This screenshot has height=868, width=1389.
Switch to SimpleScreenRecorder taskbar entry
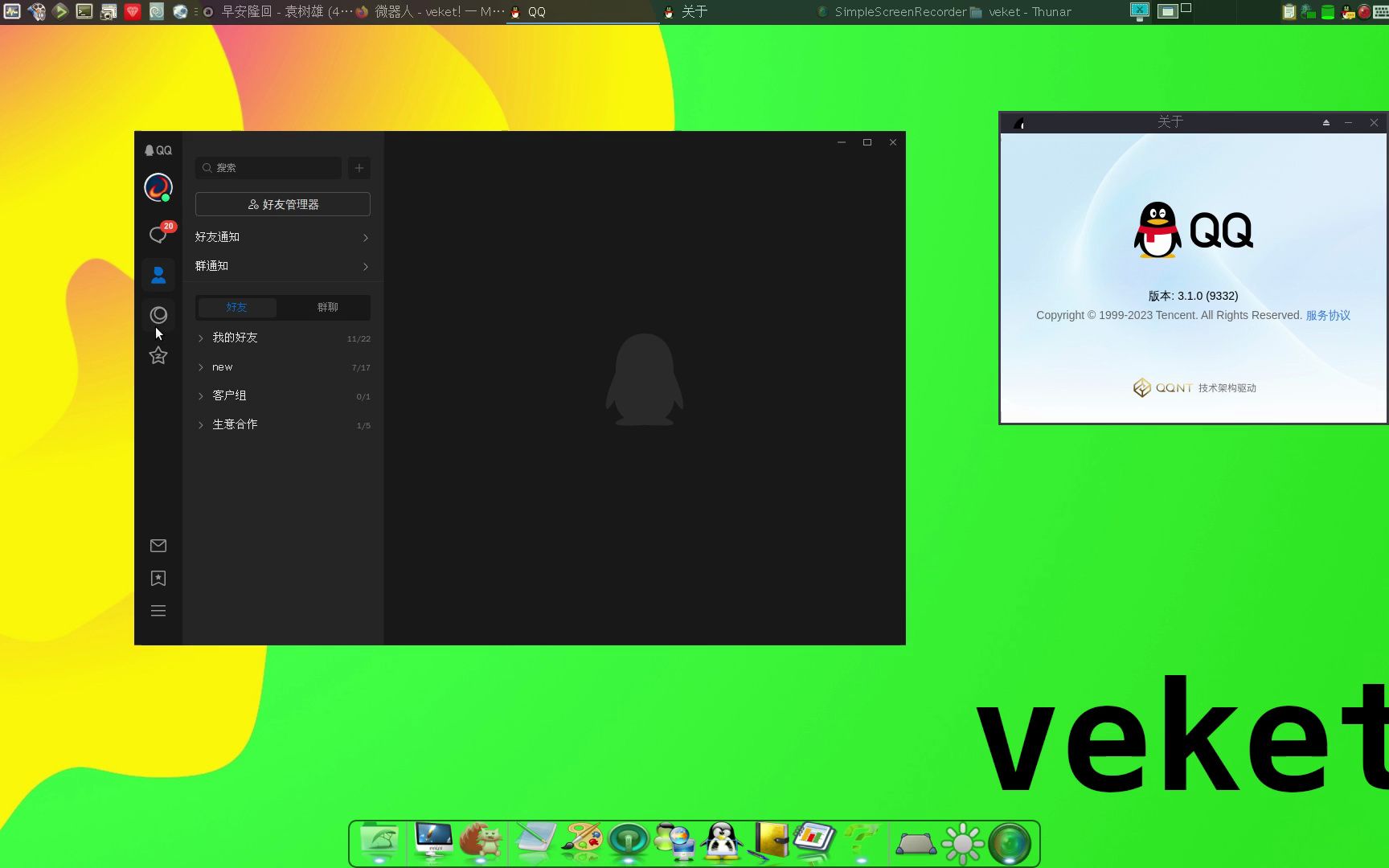(891, 12)
